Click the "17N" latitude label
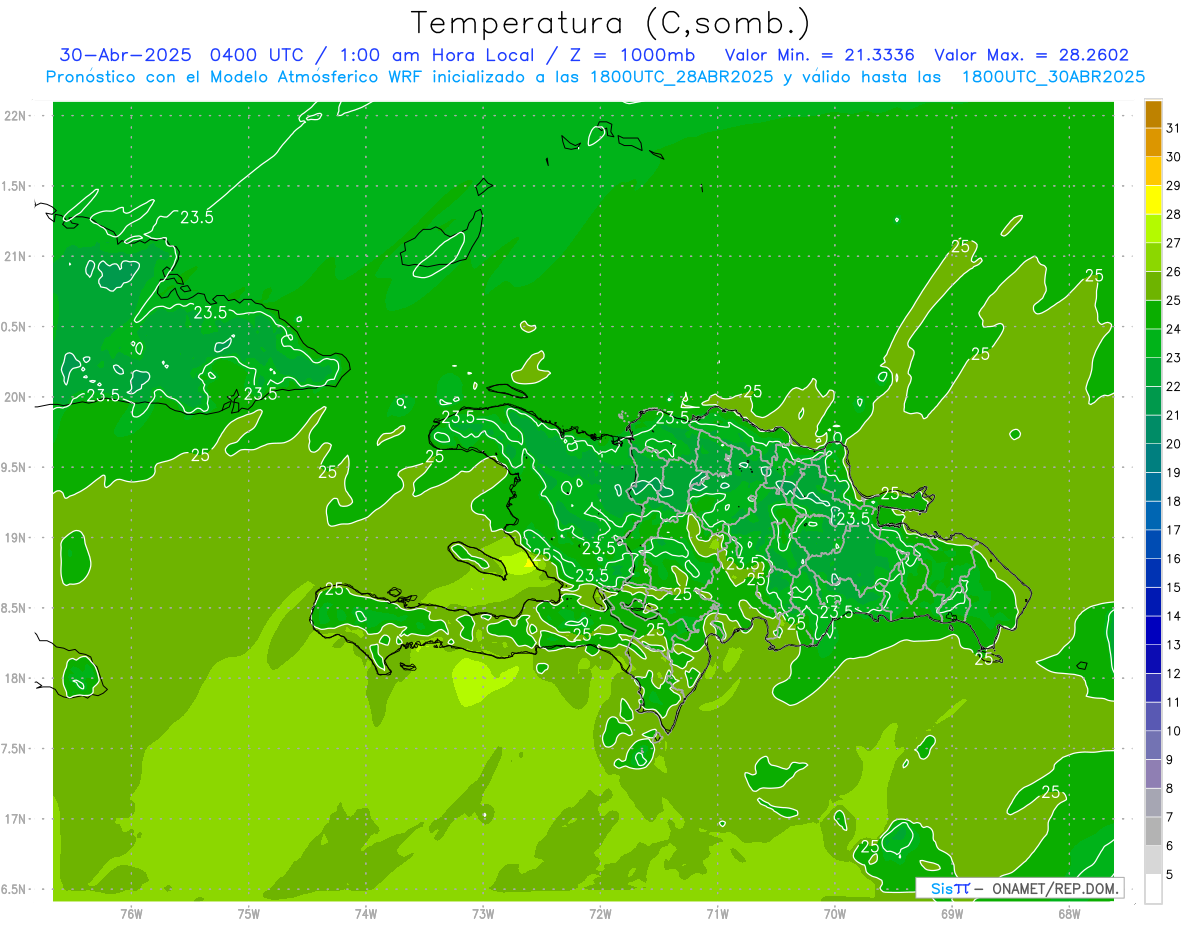The height and width of the screenshot is (927, 1200). point(16,819)
